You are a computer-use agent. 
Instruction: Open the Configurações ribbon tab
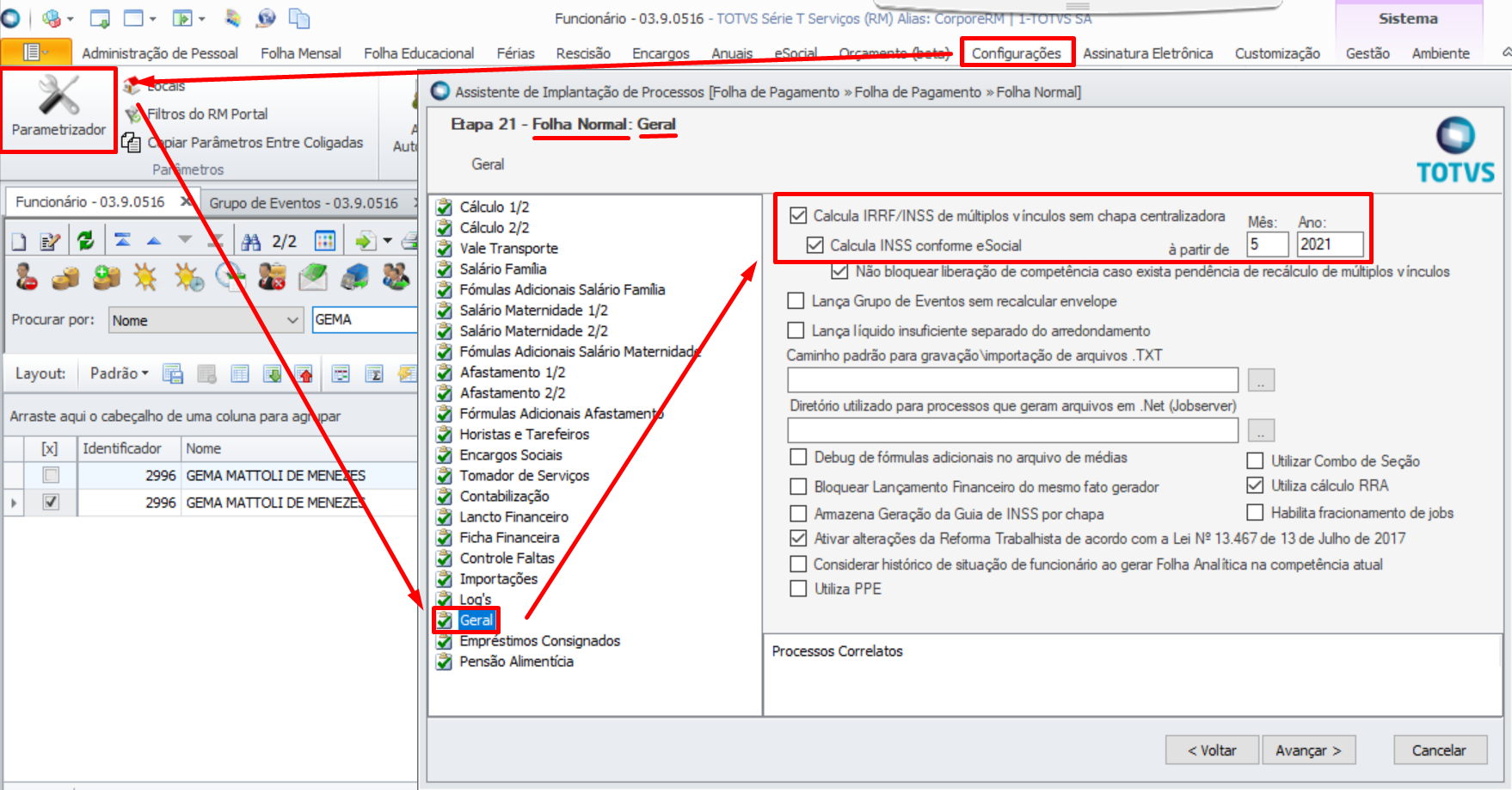tap(1017, 53)
